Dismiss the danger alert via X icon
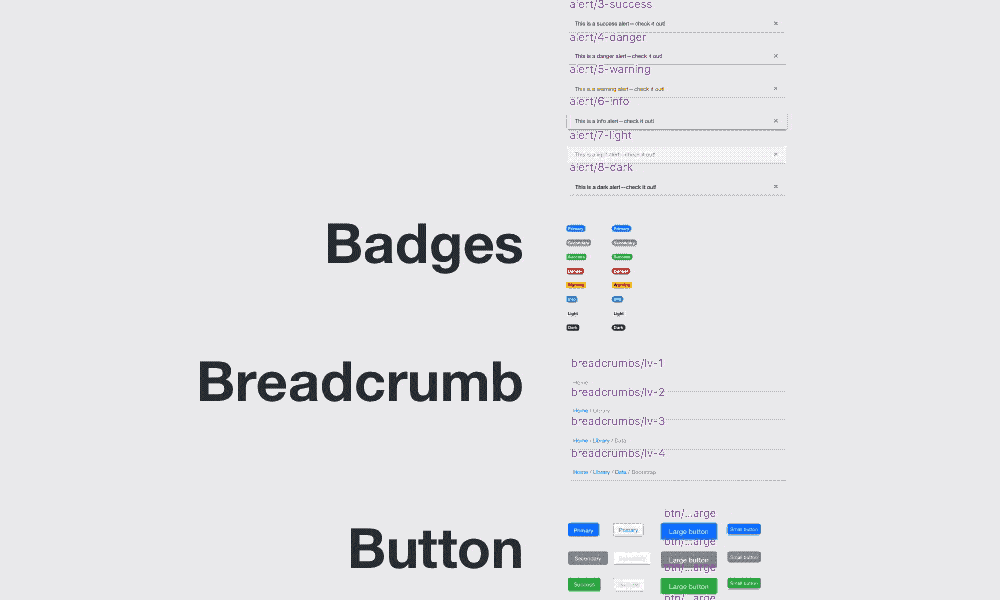Screen dimensions: 1000x600 pyautogui.click(x=775, y=56)
